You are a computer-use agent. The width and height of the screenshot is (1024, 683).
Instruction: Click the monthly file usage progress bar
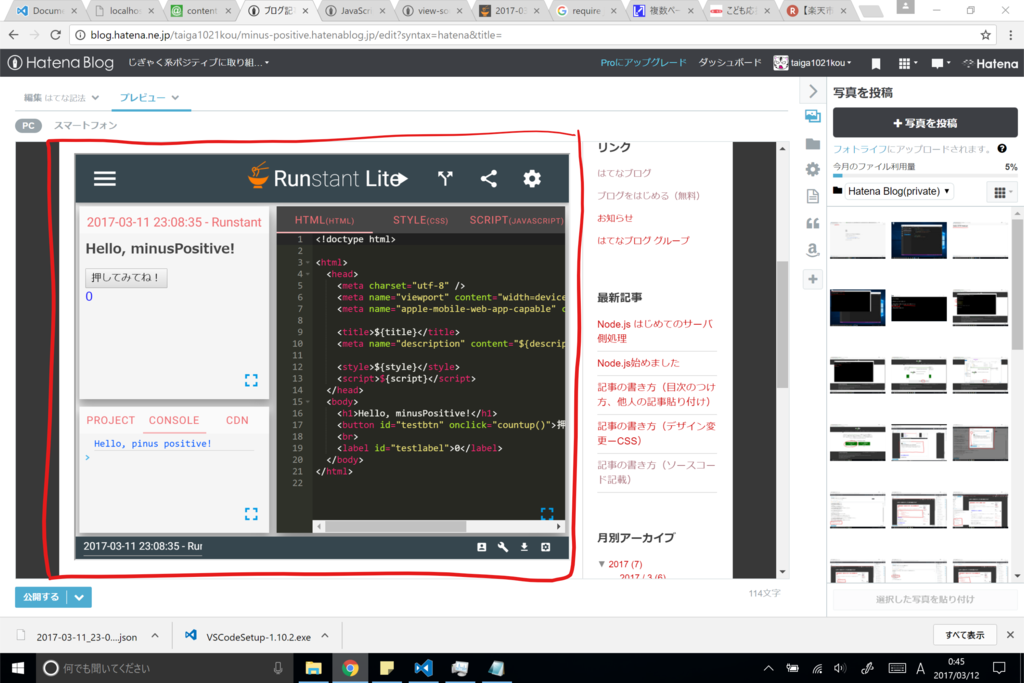click(925, 176)
